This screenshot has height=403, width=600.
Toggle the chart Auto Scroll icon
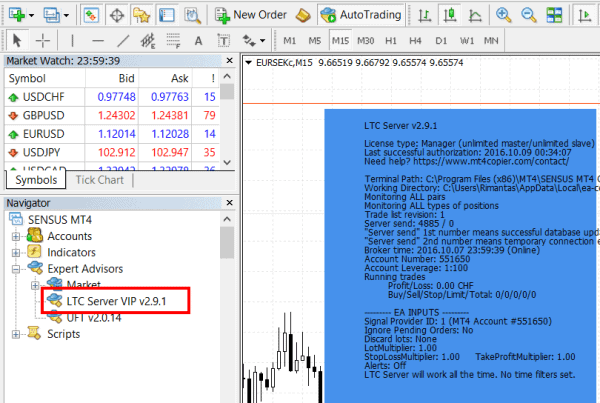coord(584,15)
